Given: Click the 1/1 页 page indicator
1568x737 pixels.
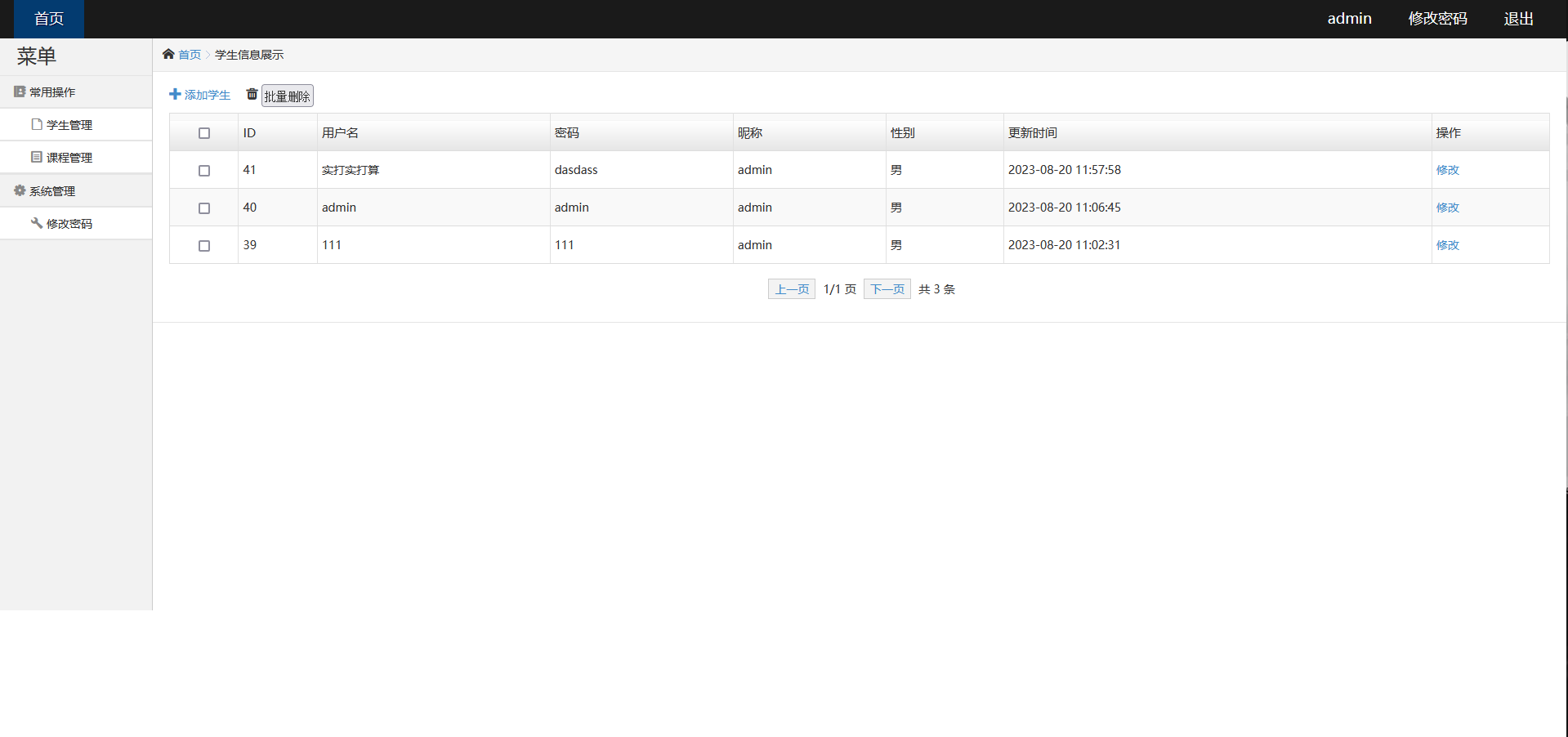Looking at the screenshot, I should point(840,289).
